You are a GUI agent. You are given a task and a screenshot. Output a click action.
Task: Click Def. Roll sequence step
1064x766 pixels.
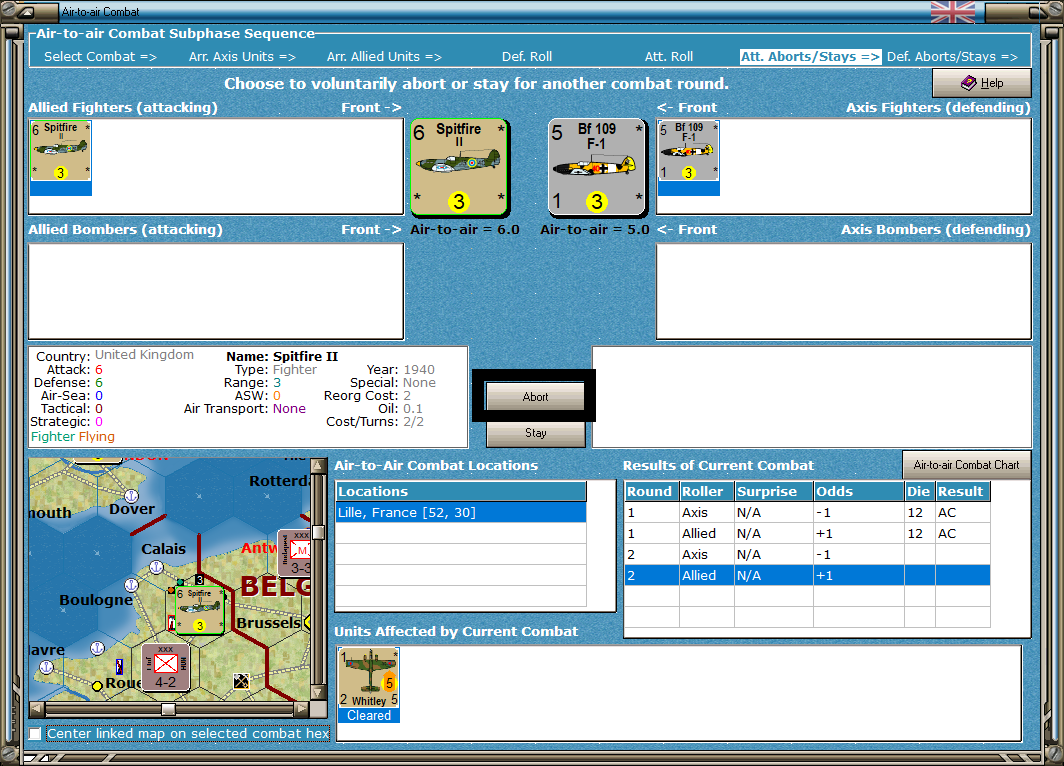pos(527,57)
